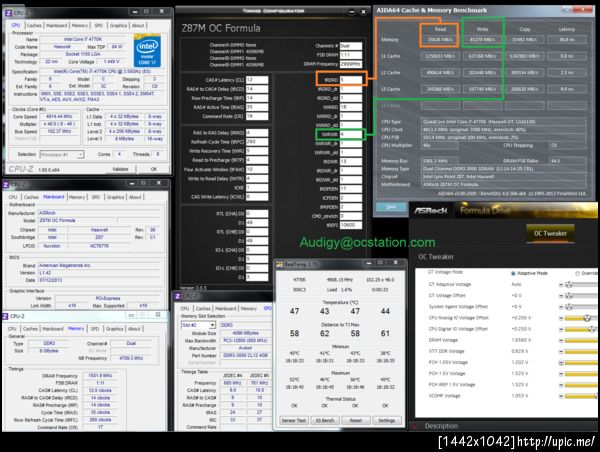Click the Validate button in CPU-Z
600x452 pixels.
pyautogui.click(x=120, y=169)
